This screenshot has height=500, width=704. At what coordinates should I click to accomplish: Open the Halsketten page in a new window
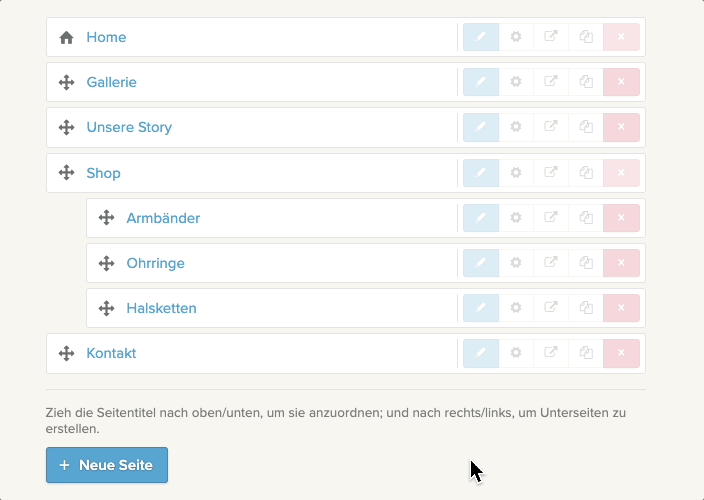pyautogui.click(x=551, y=308)
